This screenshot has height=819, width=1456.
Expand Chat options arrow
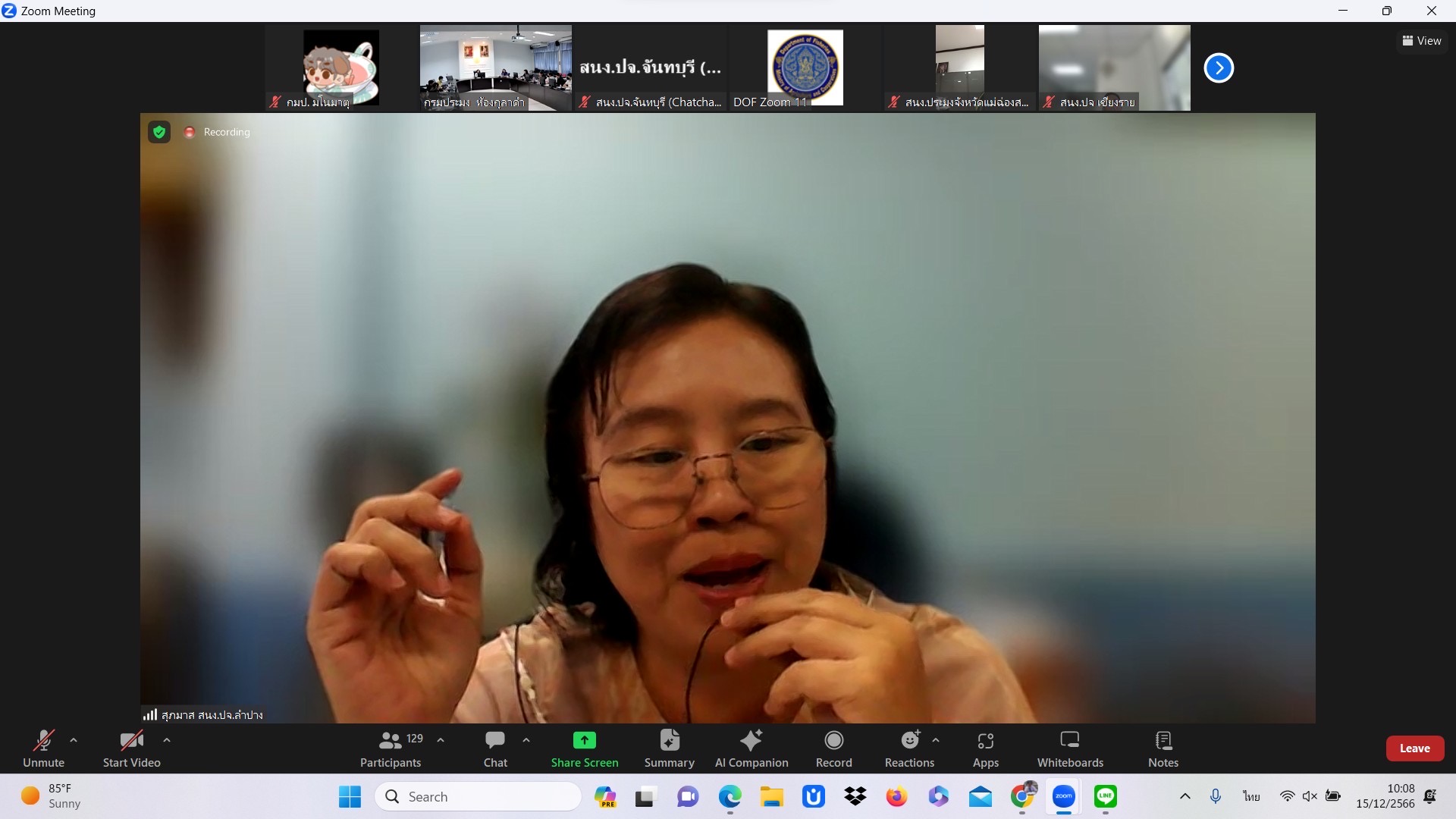(x=526, y=740)
